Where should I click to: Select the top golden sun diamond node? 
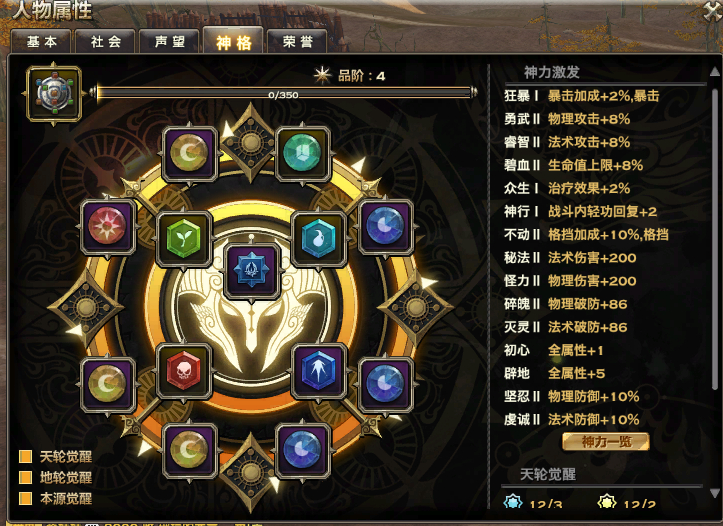coord(250,142)
